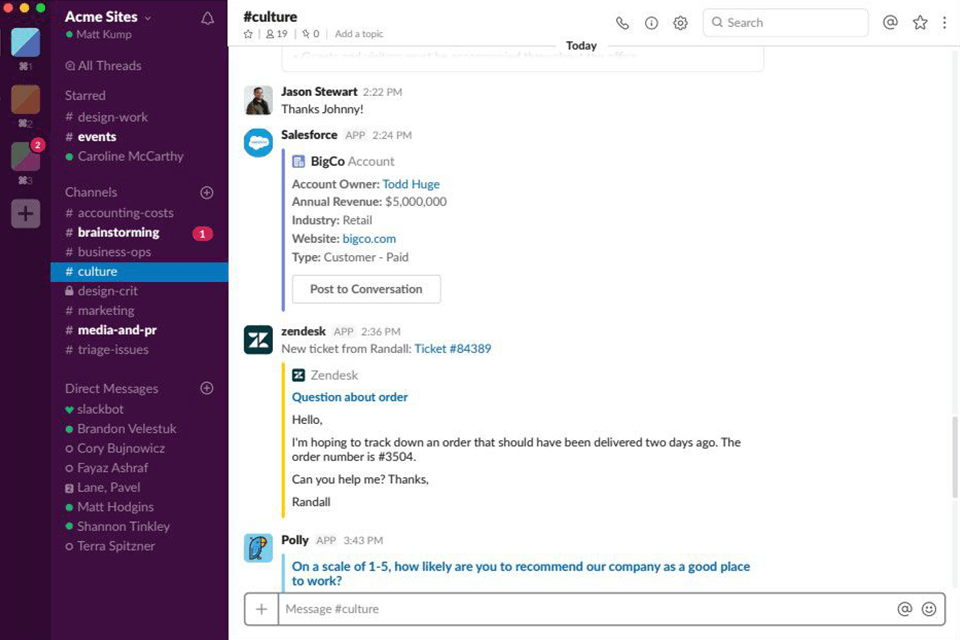The height and width of the screenshot is (640, 960).
Task: Click Jason Stewart's avatar
Action: pyautogui.click(x=258, y=100)
